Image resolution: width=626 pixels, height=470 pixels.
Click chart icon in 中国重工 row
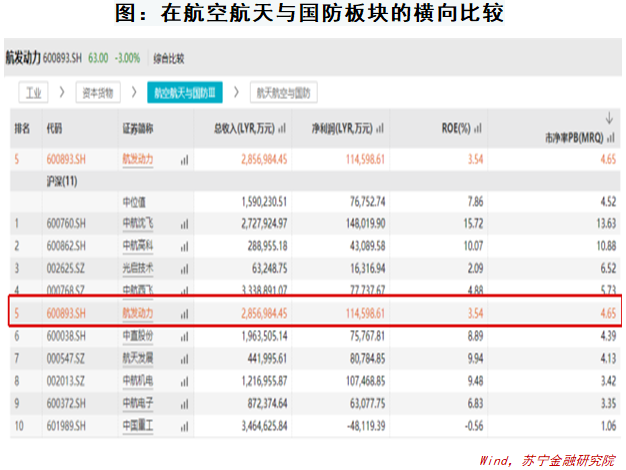184,425
